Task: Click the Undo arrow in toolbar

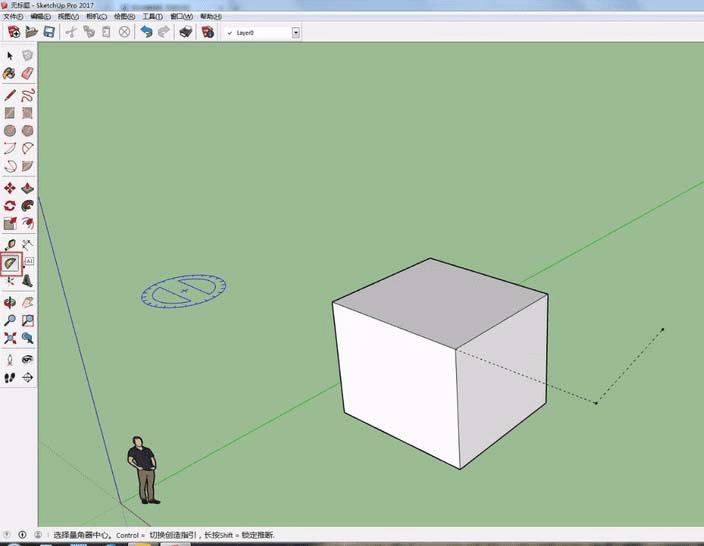Action: click(147, 32)
